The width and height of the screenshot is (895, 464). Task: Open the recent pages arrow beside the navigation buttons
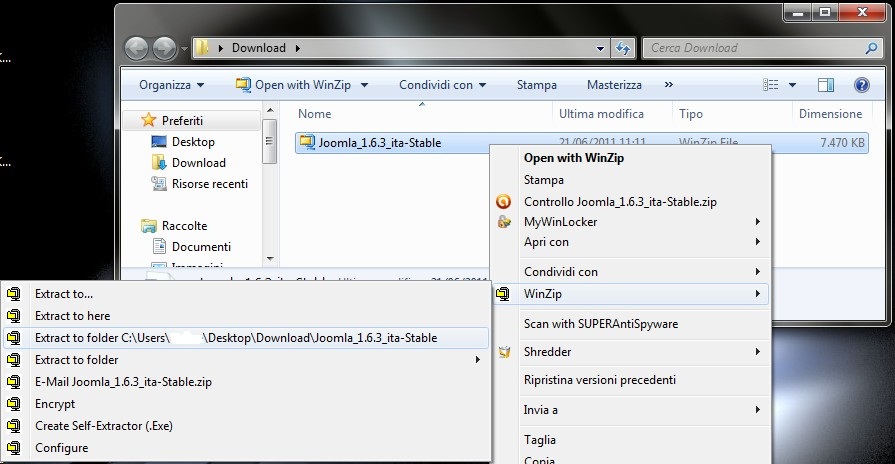[x=184, y=49]
